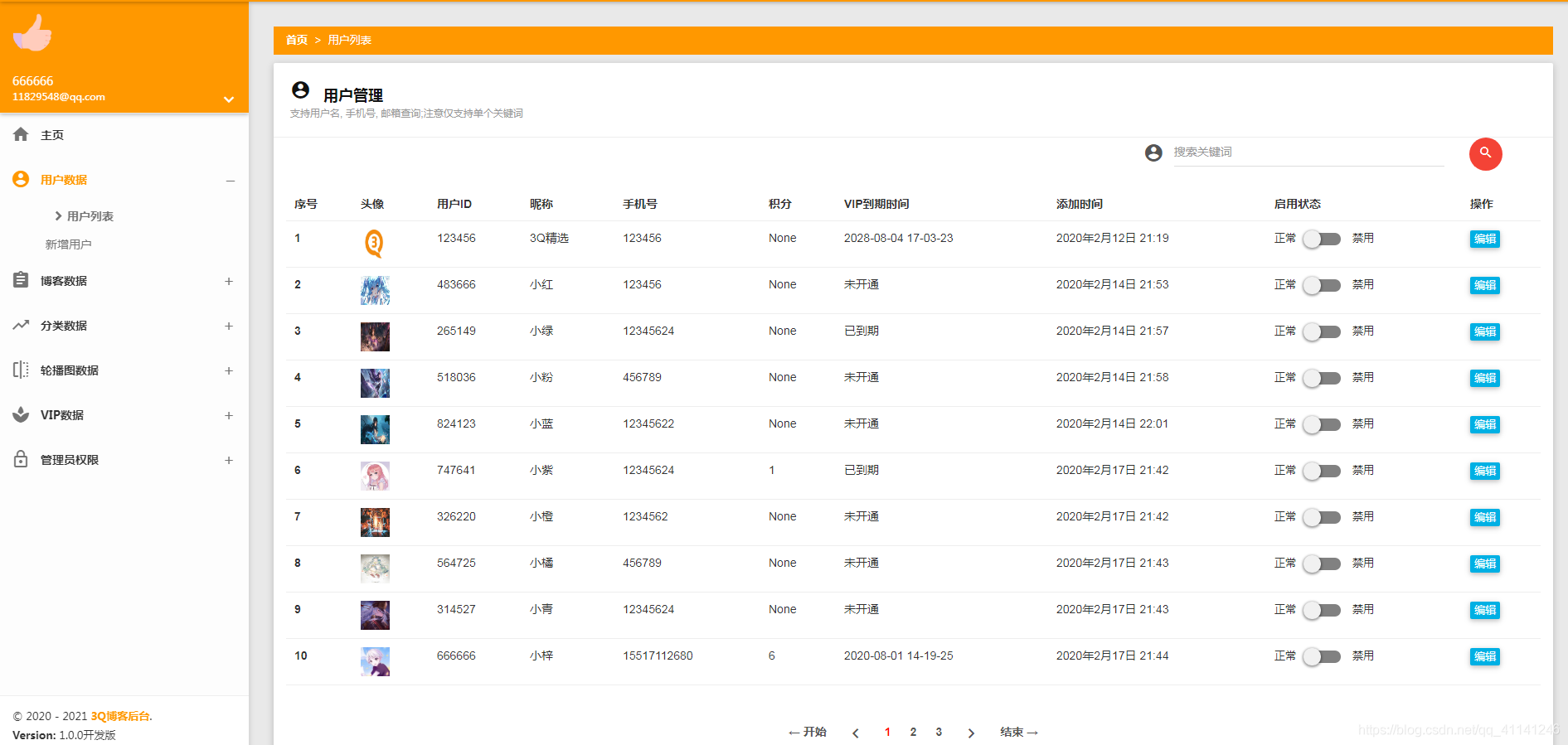Jump to last page with 结束
Image resolution: width=1568 pixels, height=745 pixels.
pyautogui.click(x=1019, y=732)
